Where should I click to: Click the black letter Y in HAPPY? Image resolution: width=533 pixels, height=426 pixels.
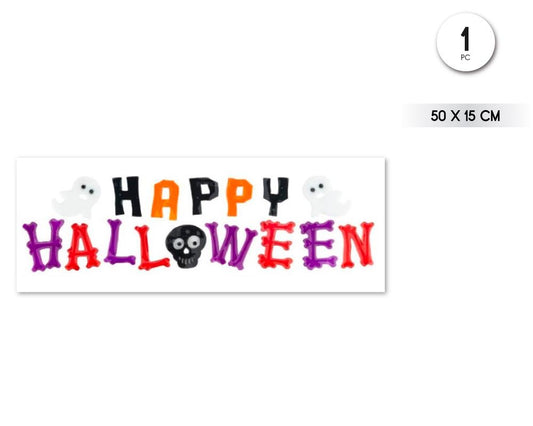pyautogui.click(x=276, y=196)
